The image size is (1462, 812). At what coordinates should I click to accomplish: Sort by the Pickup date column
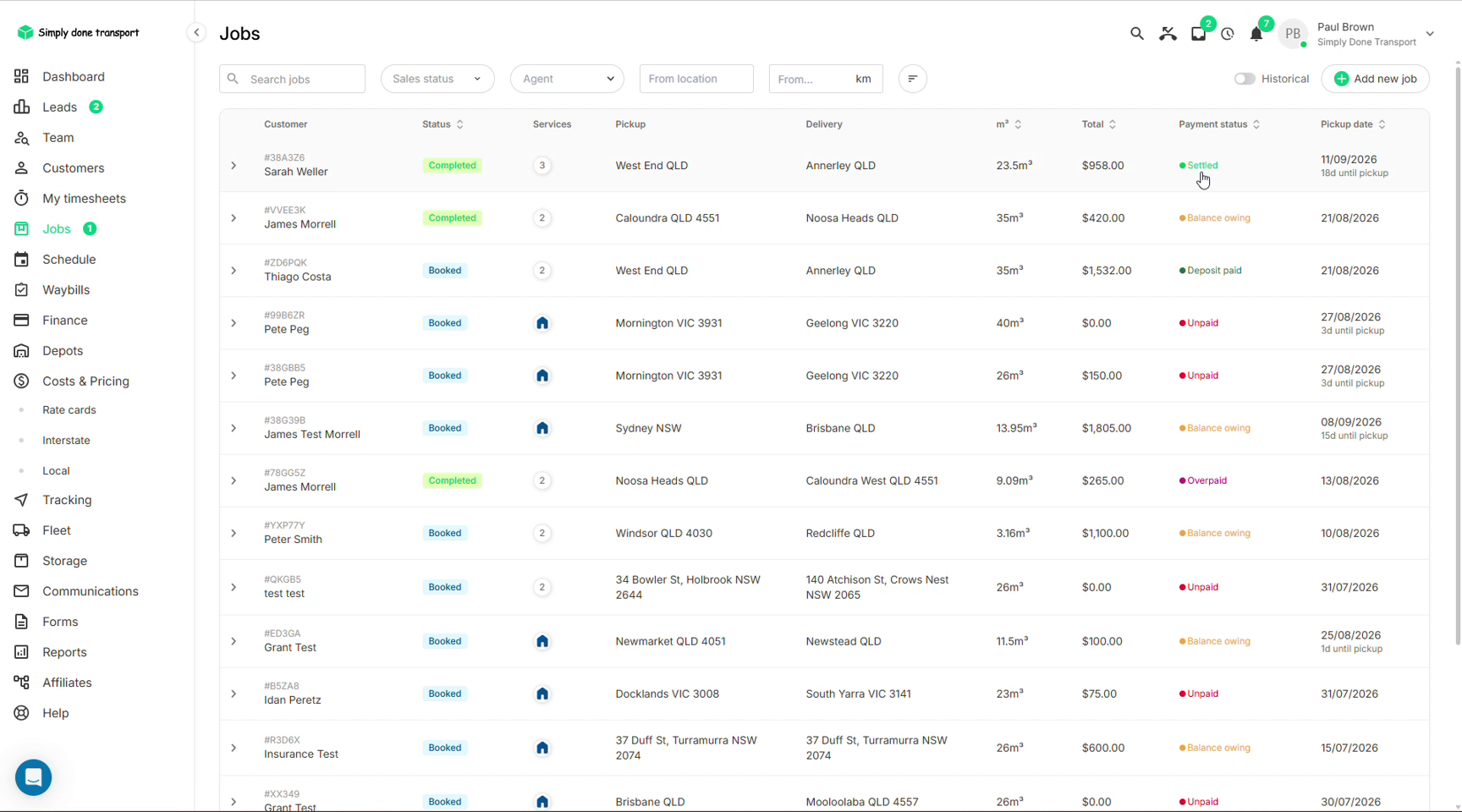pos(1382,124)
